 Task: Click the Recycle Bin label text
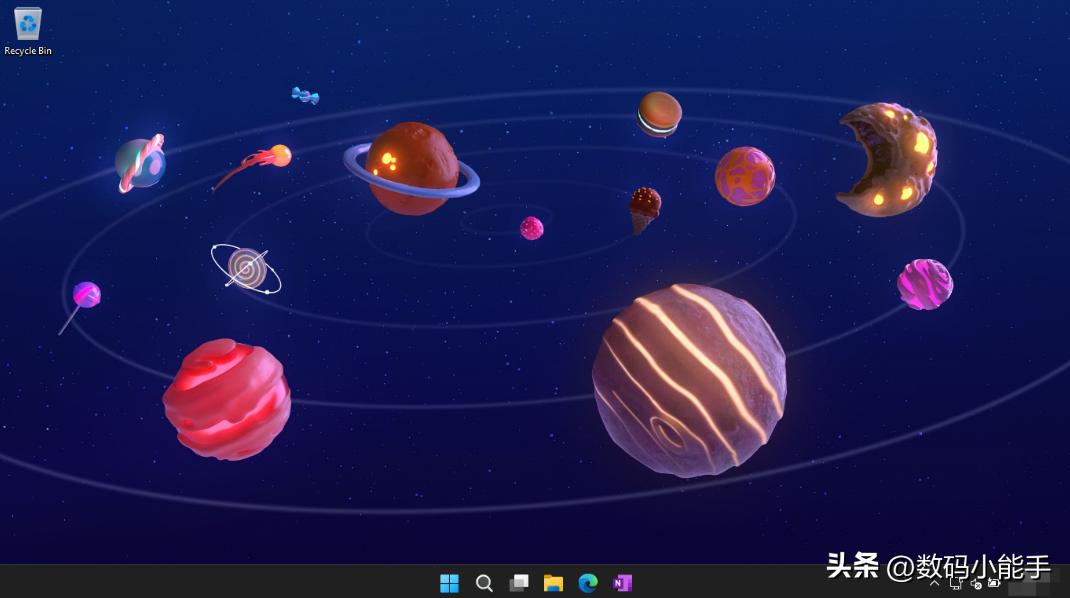[27, 52]
